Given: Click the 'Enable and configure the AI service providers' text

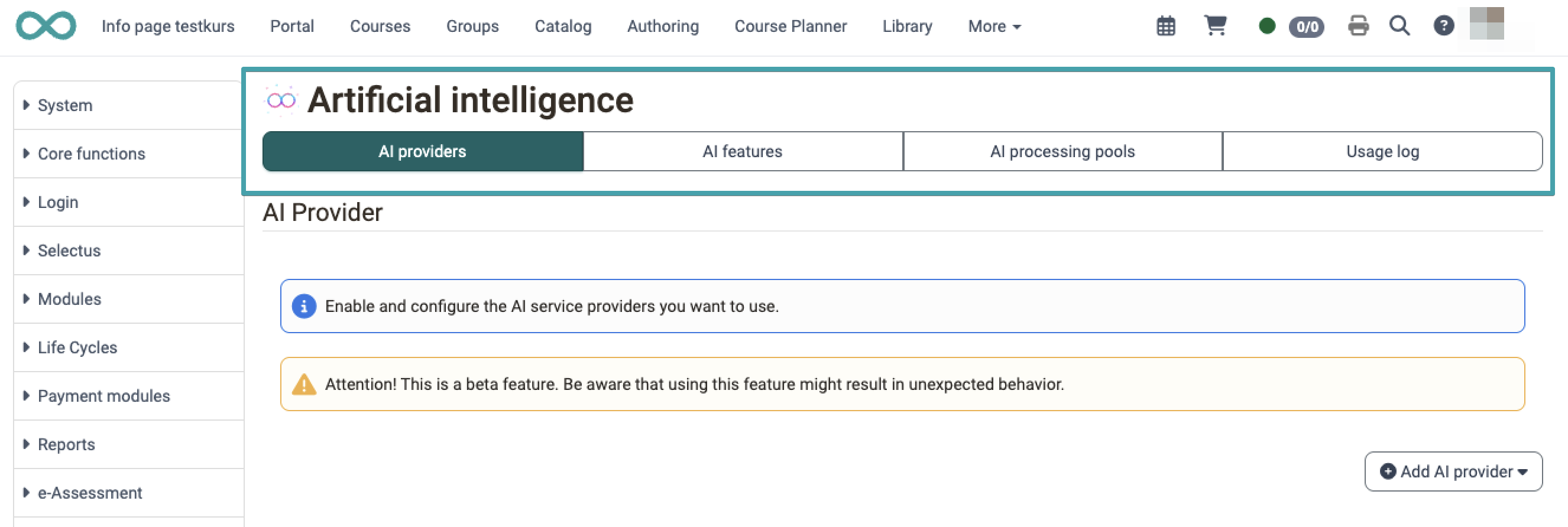Looking at the screenshot, I should 552,306.
